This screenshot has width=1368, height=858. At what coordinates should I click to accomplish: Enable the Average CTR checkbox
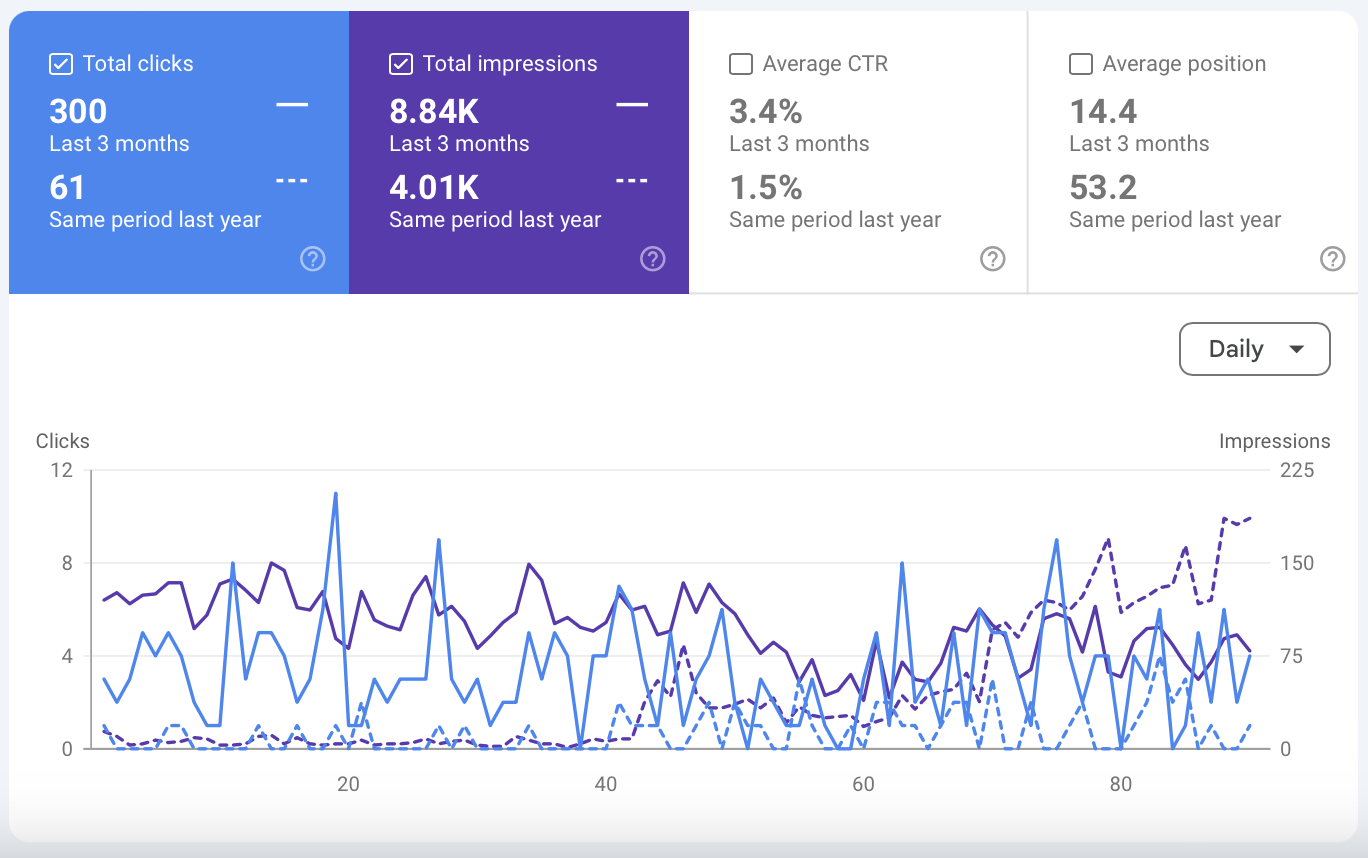[741, 64]
